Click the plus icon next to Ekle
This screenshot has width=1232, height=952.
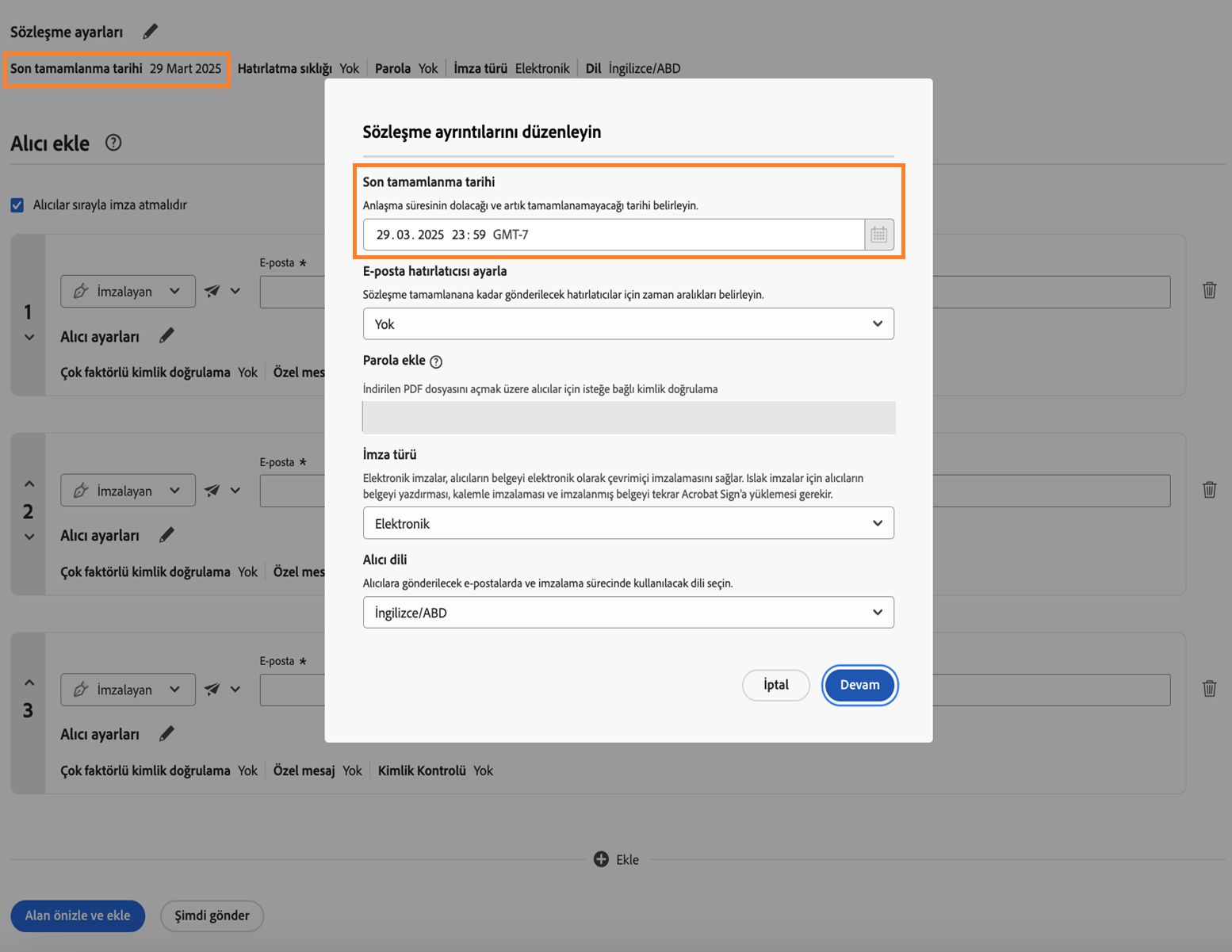601,859
